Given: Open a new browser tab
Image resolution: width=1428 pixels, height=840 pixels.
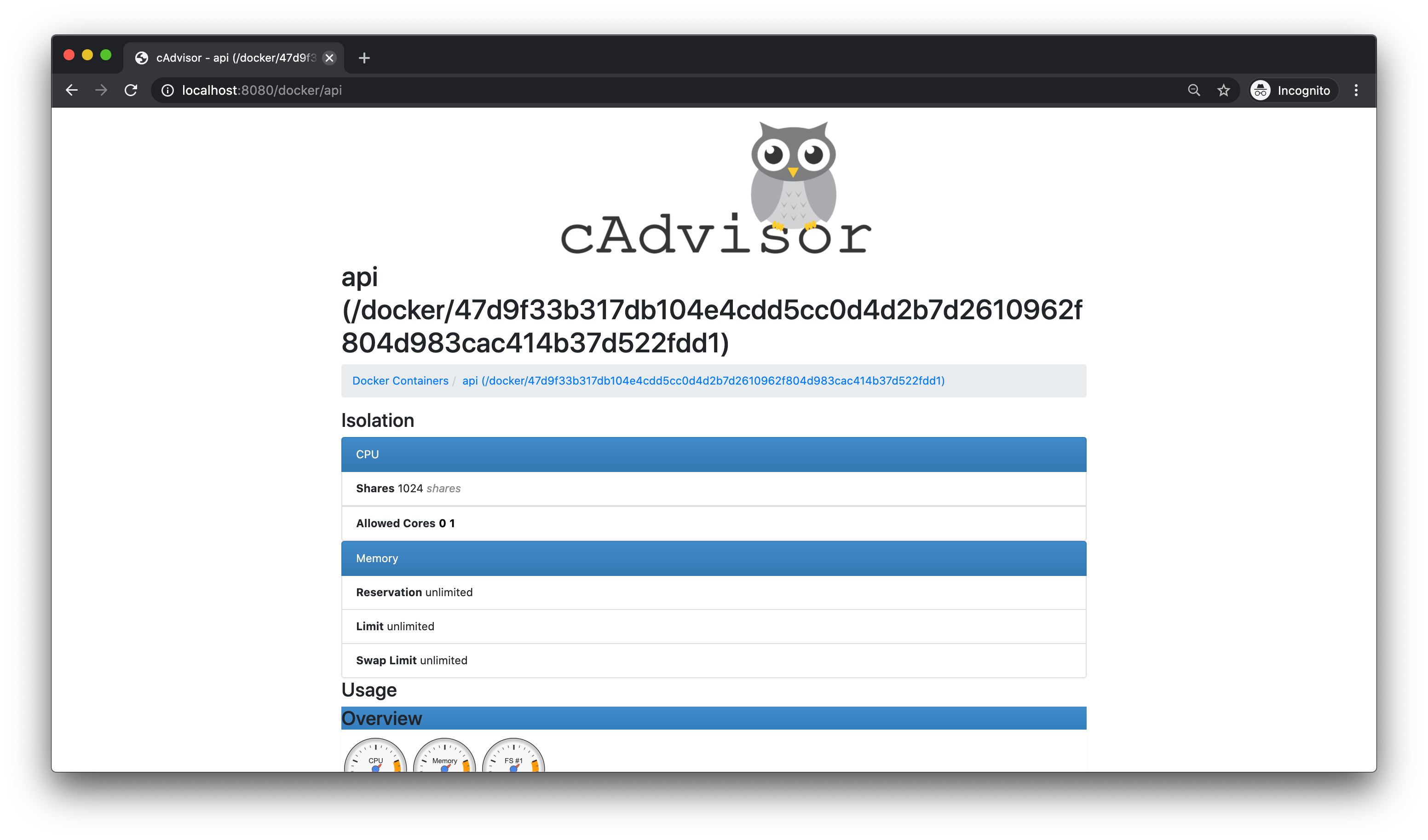Looking at the screenshot, I should click(364, 58).
